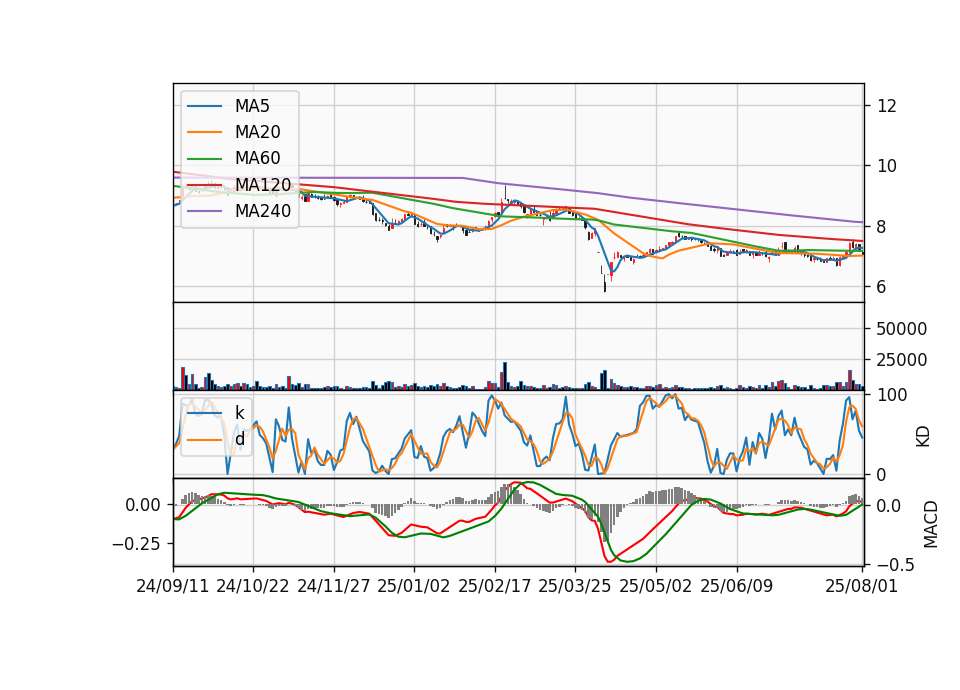
Task: Click the date label 24/09/11
Action: click(x=173, y=587)
